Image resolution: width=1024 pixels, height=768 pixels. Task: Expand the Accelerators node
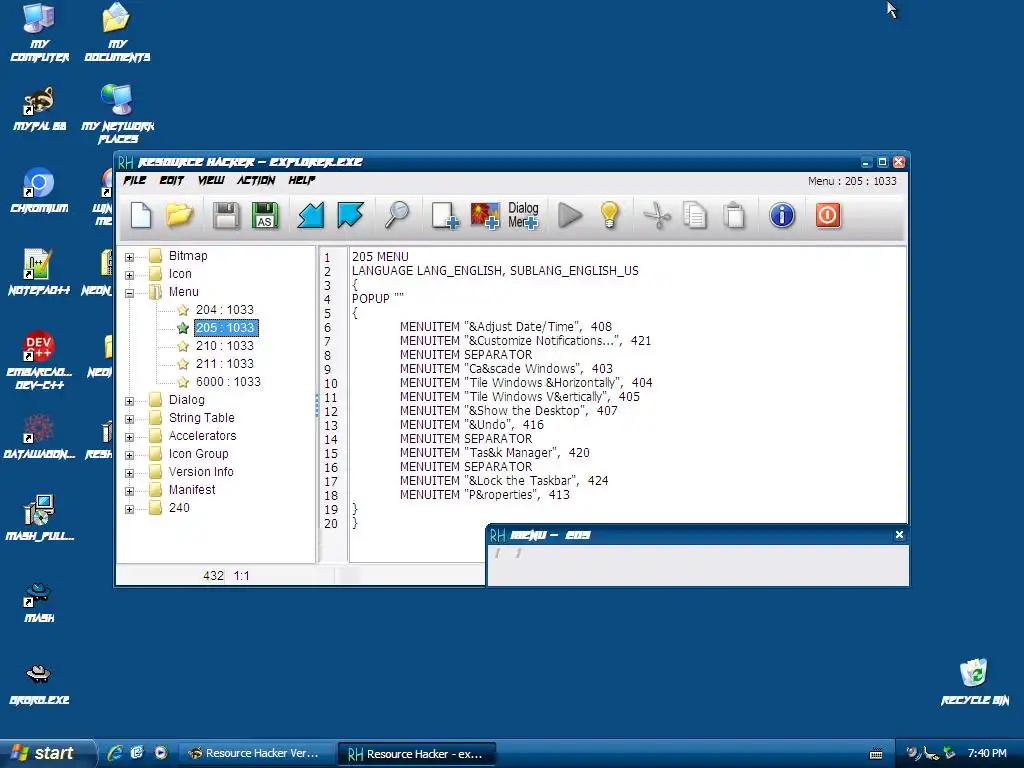(129, 437)
